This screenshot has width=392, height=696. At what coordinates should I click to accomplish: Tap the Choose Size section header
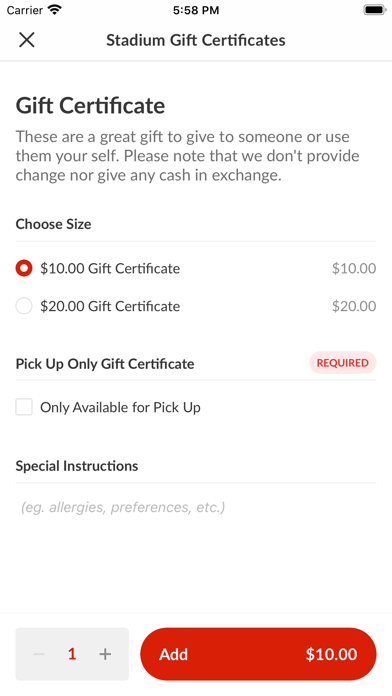pyautogui.click(x=53, y=224)
